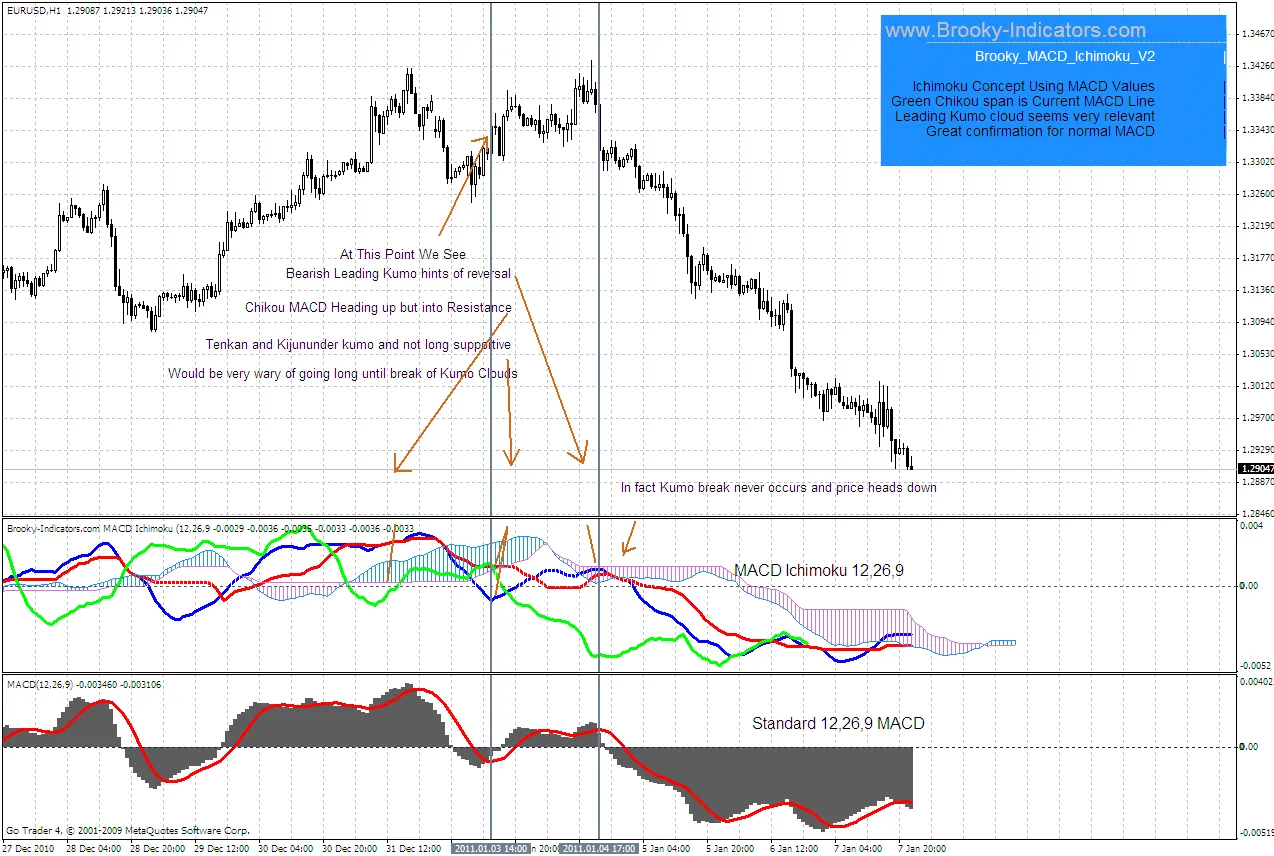The width and height of the screenshot is (1274, 856).
Task: Click the 2011.01.04 17:00 time marker
Action: pos(598,848)
